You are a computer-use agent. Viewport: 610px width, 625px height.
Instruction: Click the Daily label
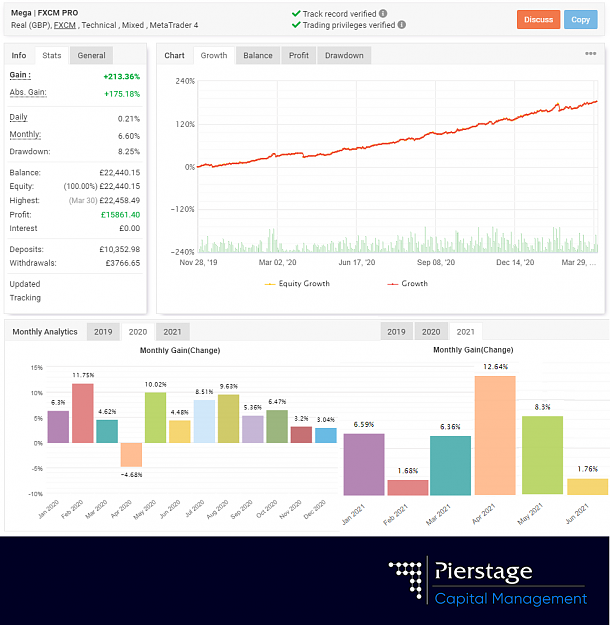(x=18, y=117)
